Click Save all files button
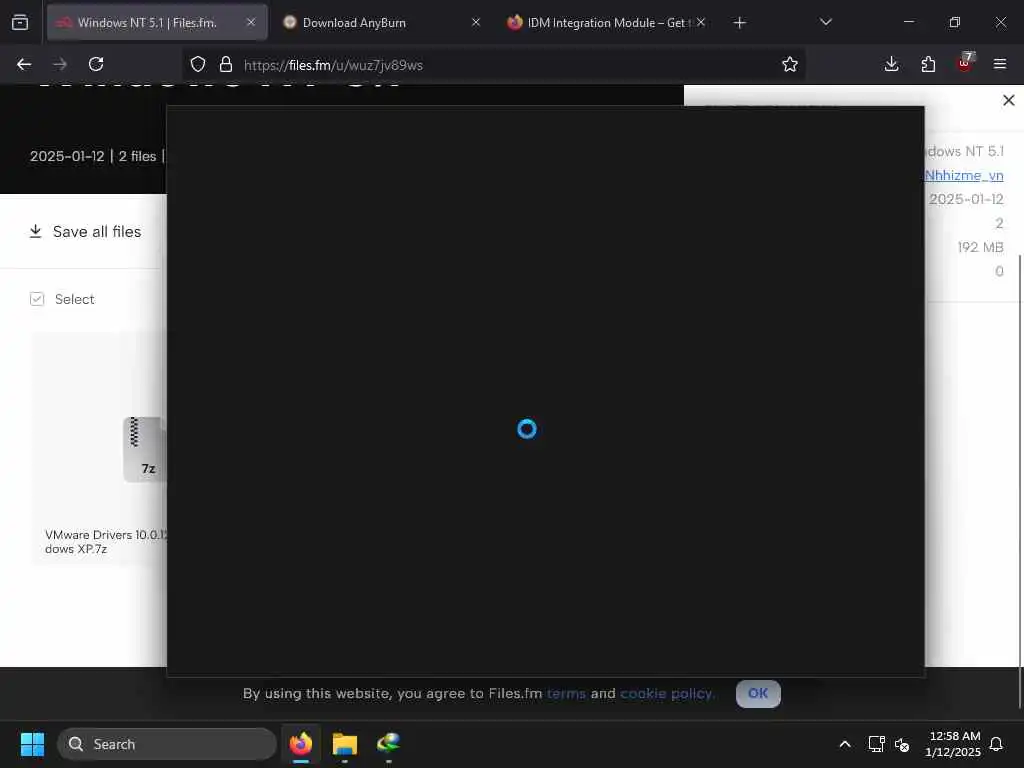Image resolution: width=1024 pixels, height=768 pixels. pos(86,232)
